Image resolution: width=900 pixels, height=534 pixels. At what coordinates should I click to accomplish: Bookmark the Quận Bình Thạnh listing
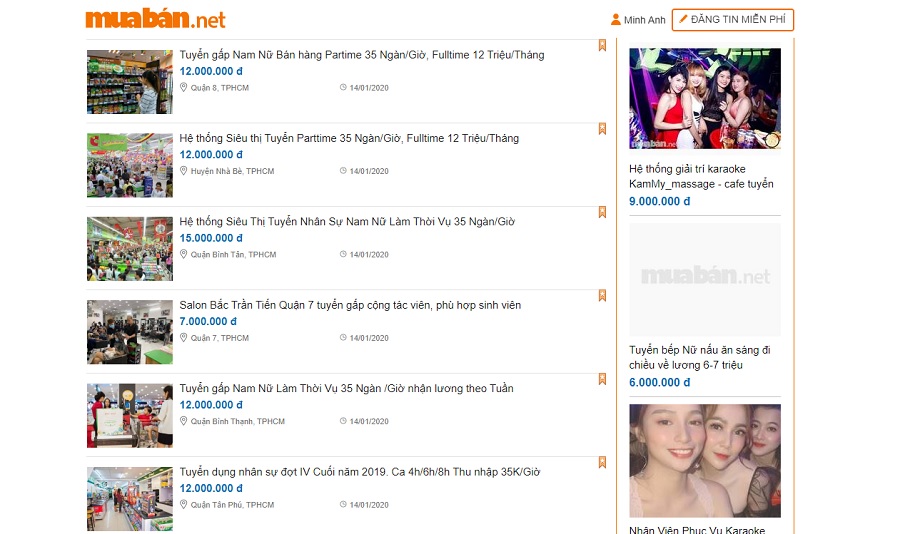pyautogui.click(x=602, y=379)
